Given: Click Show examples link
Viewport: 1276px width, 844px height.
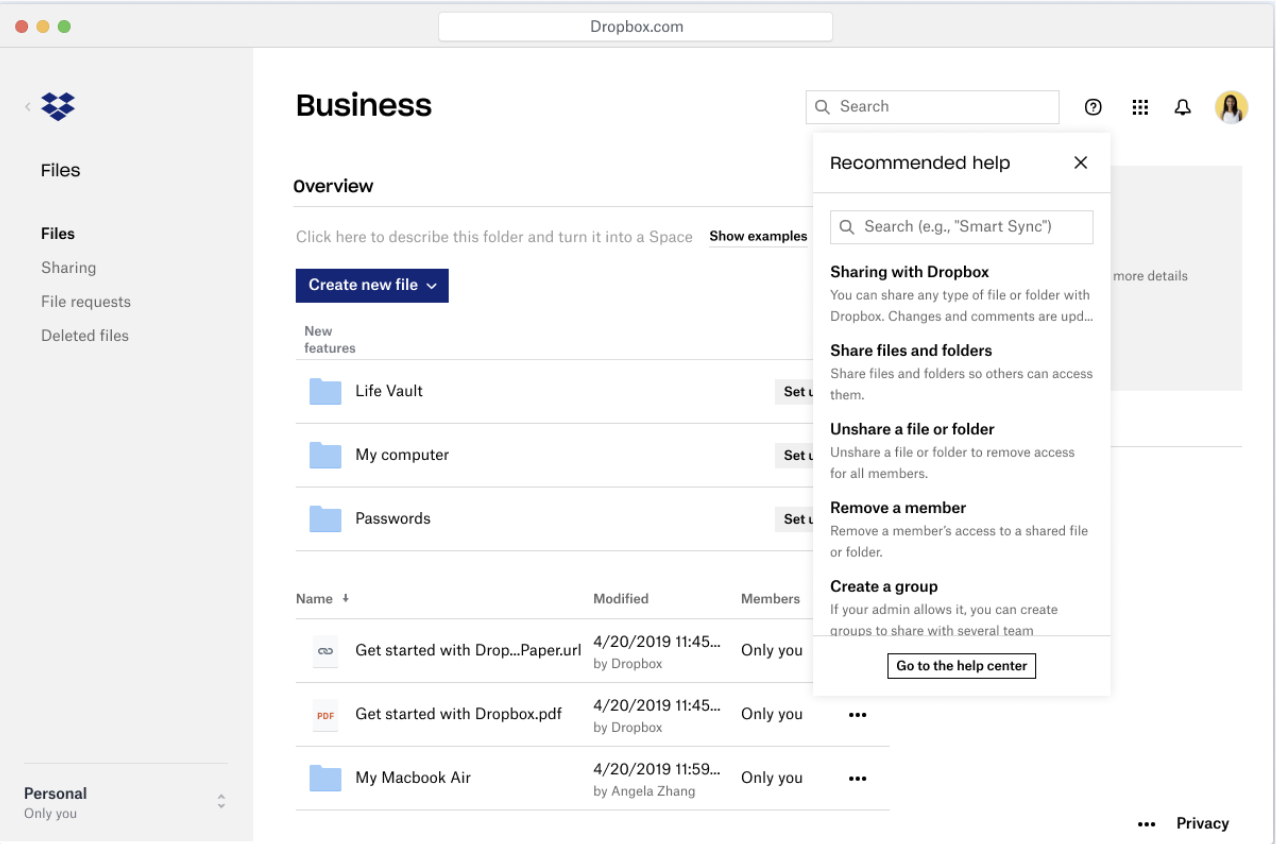Looking at the screenshot, I should 758,236.
